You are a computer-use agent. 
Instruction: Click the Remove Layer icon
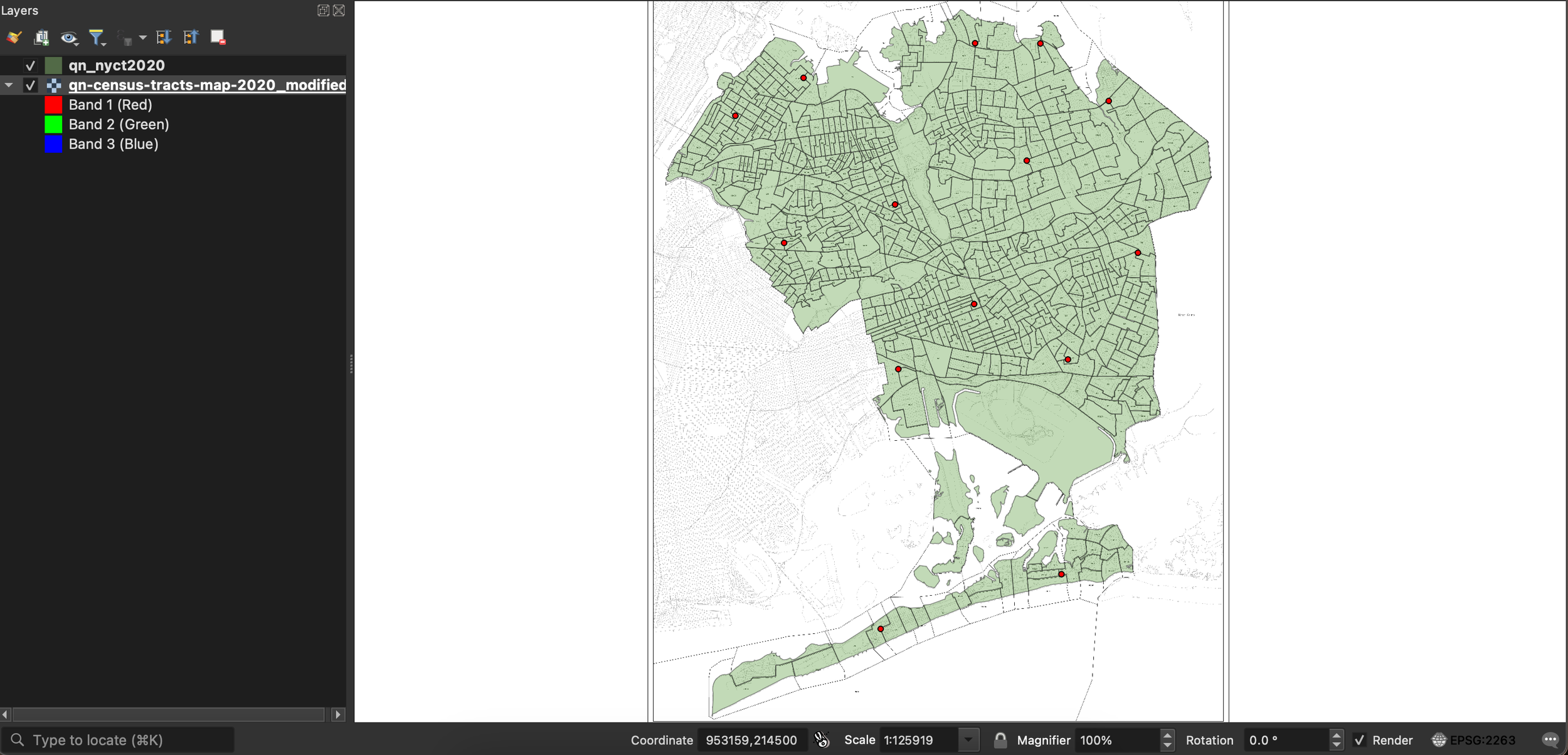tap(218, 38)
